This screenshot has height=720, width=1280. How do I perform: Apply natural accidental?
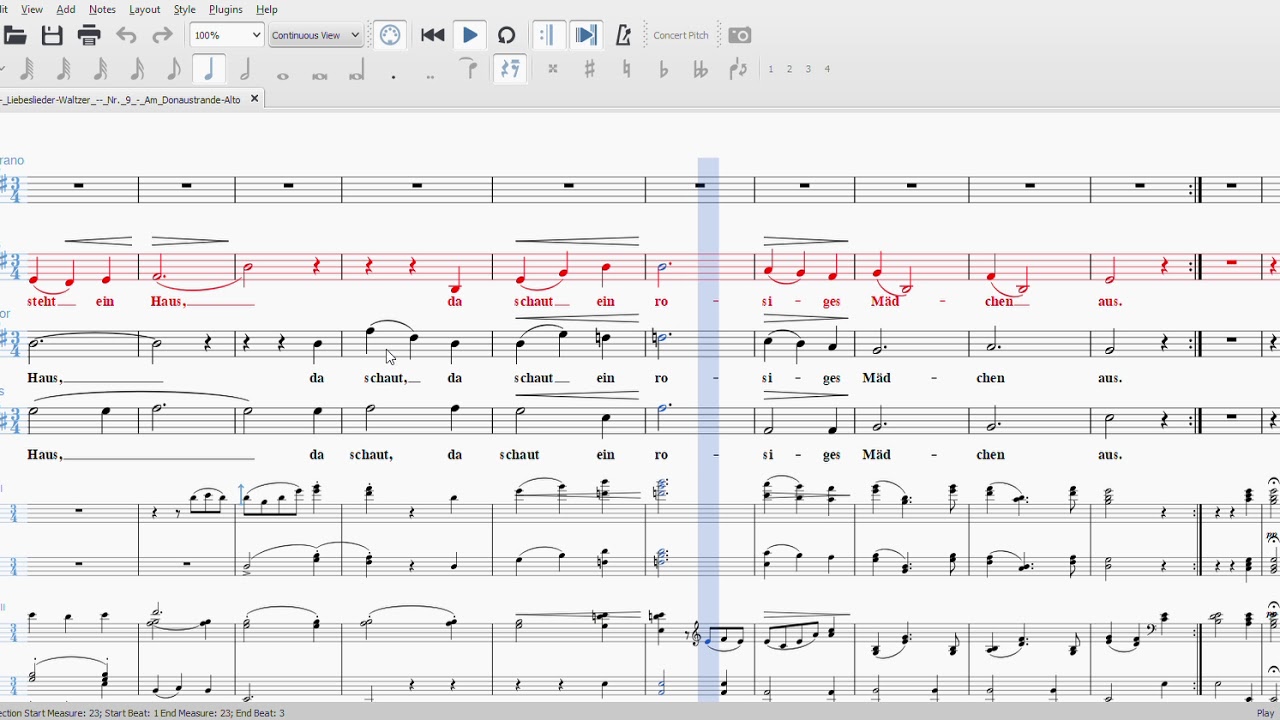coord(627,69)
